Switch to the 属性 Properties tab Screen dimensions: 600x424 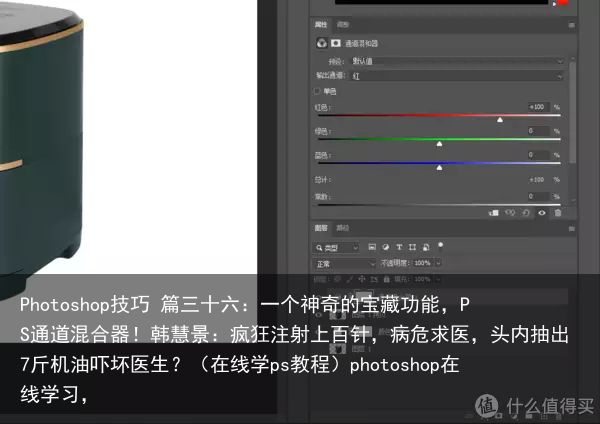pos(321,24)
